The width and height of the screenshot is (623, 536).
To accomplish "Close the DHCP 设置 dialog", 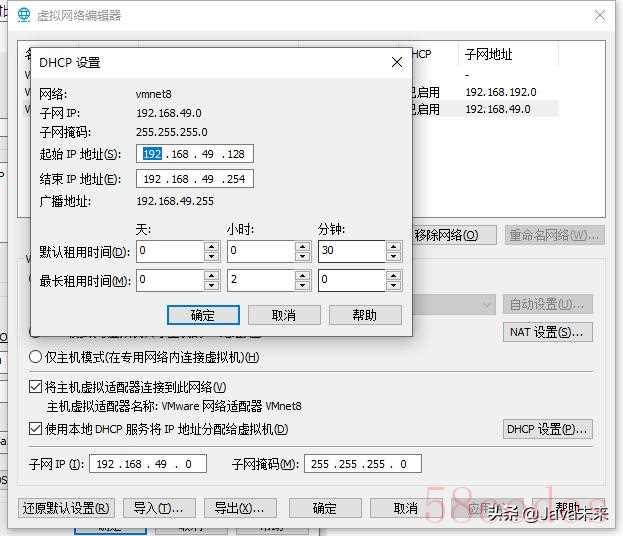I will tap(397, 62).
